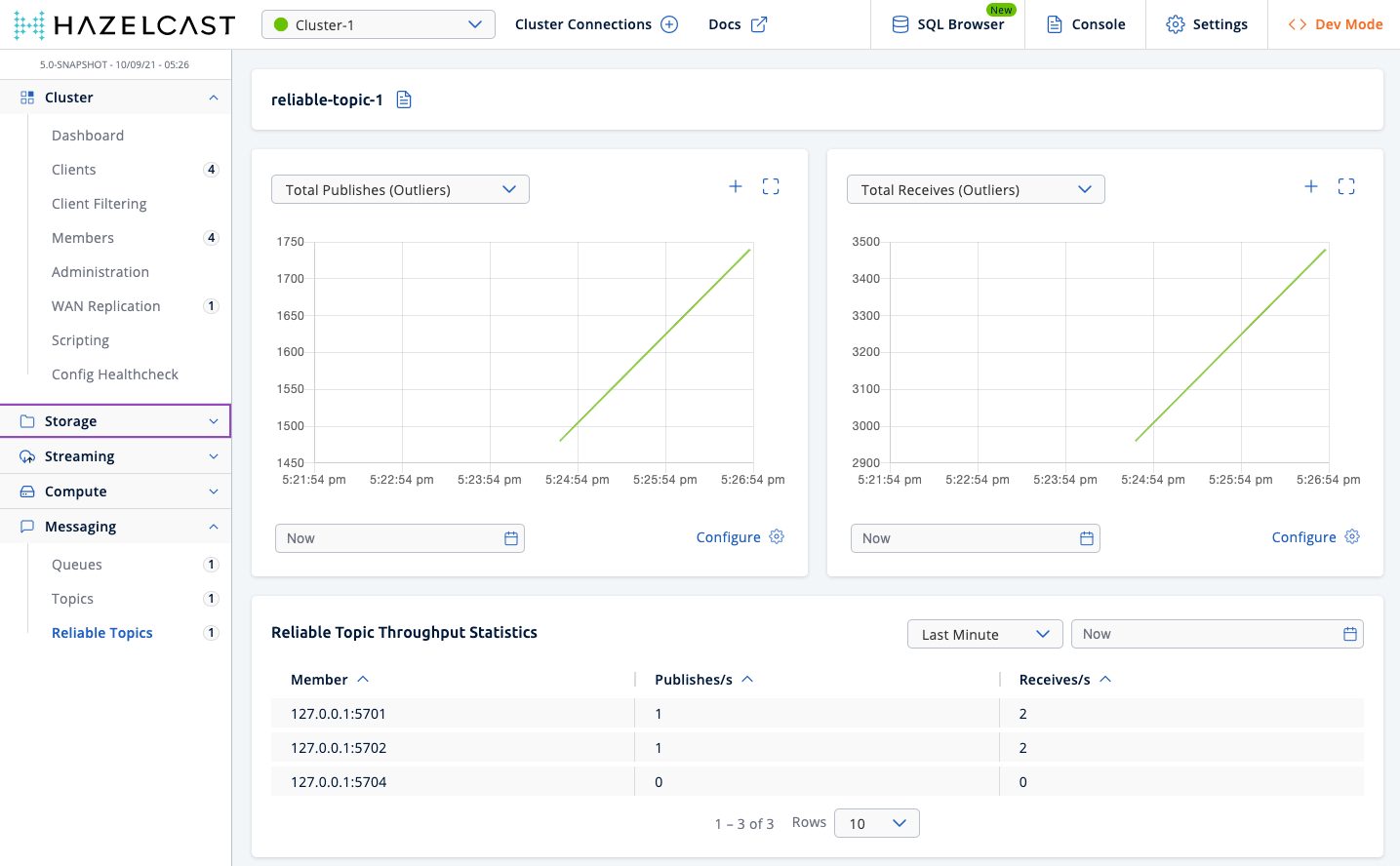Image resolution: width=1400 pixels, height=866 pixels.
Task: Open calendar picker in Total Publishes time field
Action: coord(510,538)
